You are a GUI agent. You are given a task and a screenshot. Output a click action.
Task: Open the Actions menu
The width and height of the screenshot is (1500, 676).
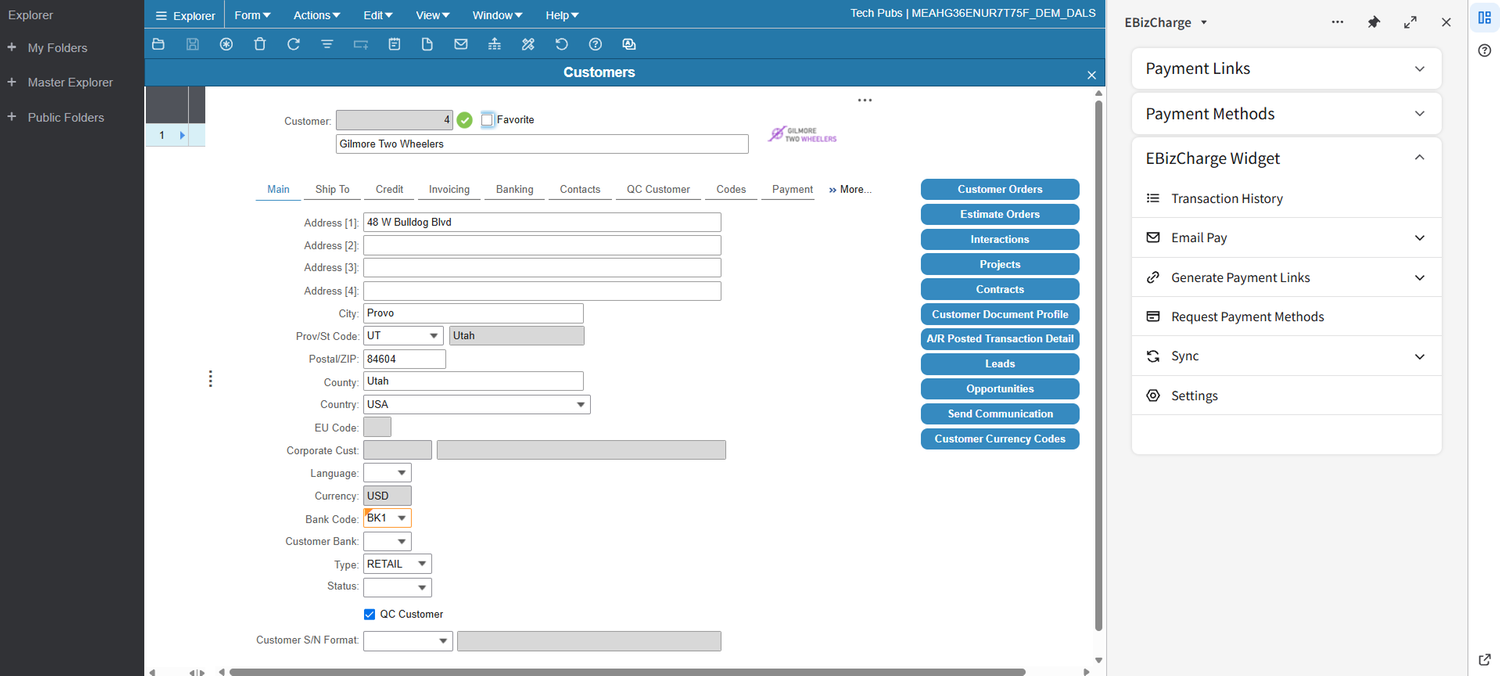click(x=317, y=16)
